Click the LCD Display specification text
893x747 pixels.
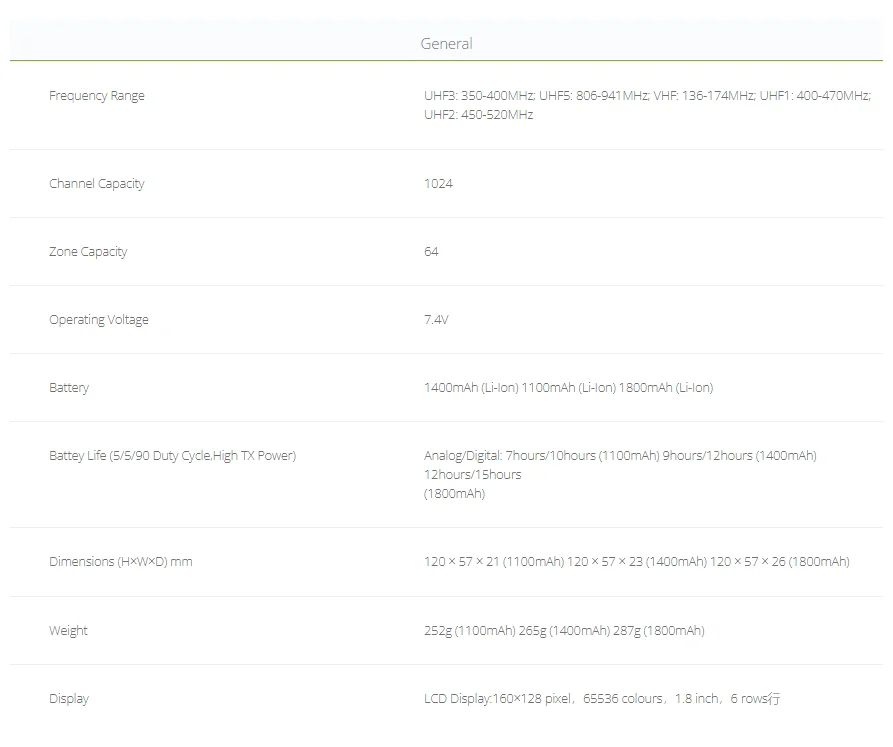[x=602, y=699]
